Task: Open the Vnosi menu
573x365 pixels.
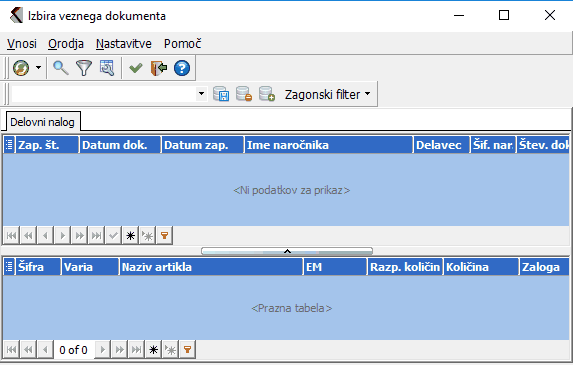Action: coord(22,44)
